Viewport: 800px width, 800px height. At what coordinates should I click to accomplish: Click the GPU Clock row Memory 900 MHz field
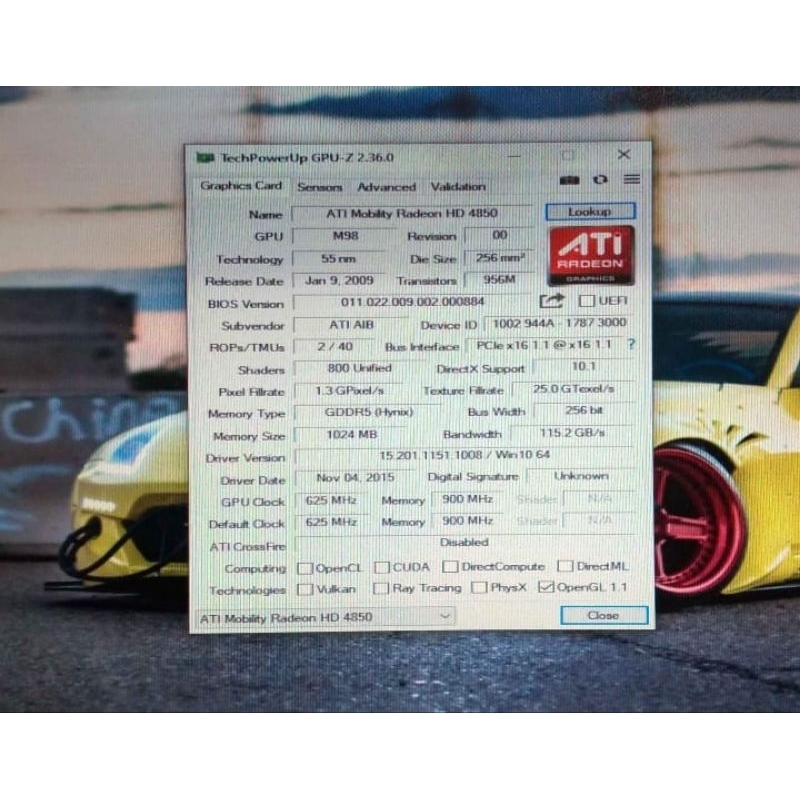[467, 499]
